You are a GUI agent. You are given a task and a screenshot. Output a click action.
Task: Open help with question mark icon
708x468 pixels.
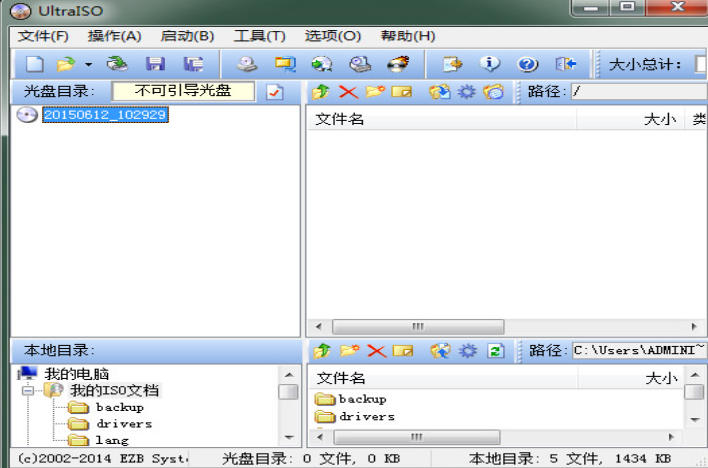coord(528,64)
